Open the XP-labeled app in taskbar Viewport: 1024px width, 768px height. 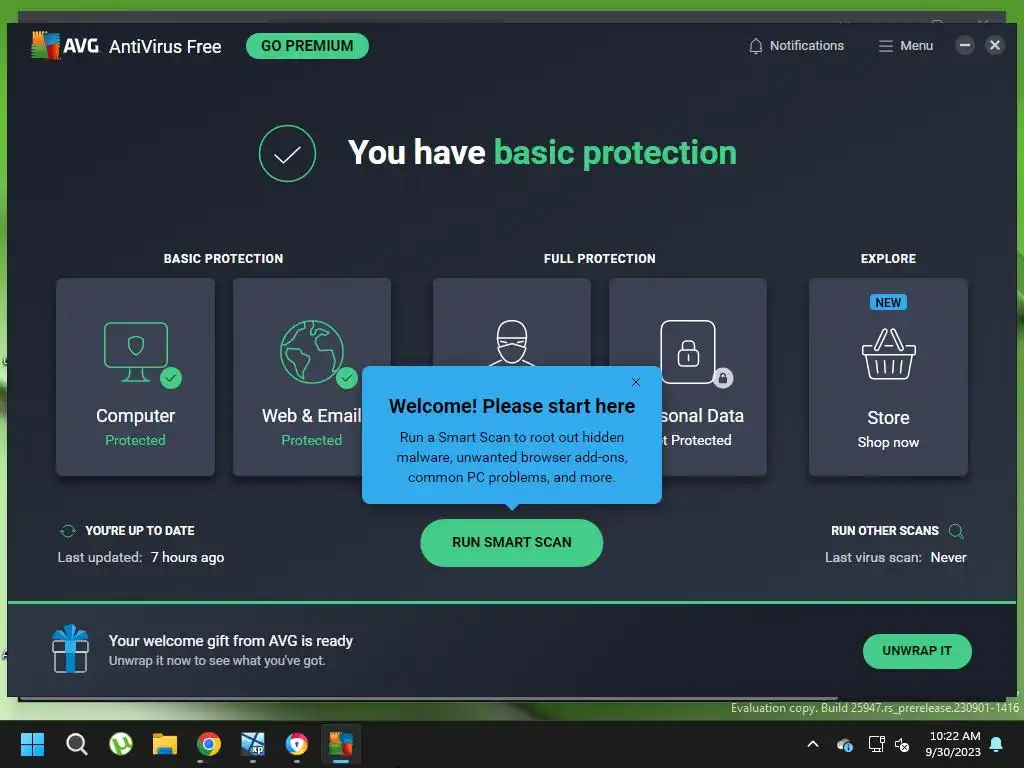pos(253,744)
